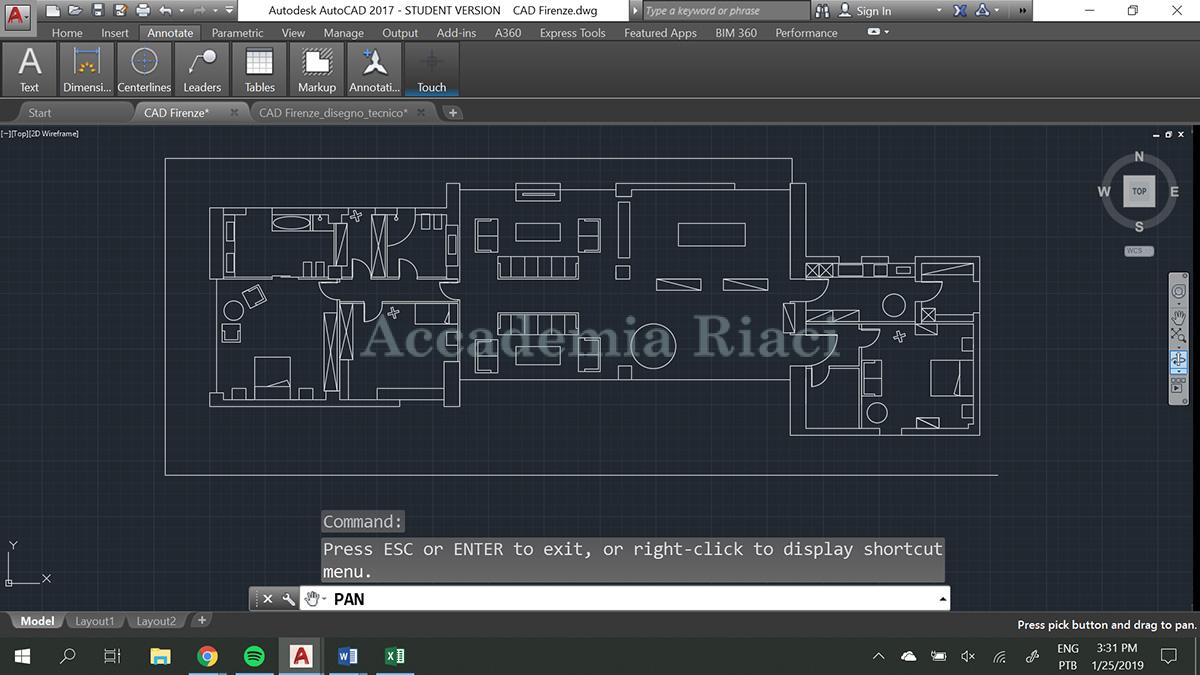Open the Dimensions panel in the ribbon
The height and width of the screenshot is (675, 1200).
pos(87,70)
